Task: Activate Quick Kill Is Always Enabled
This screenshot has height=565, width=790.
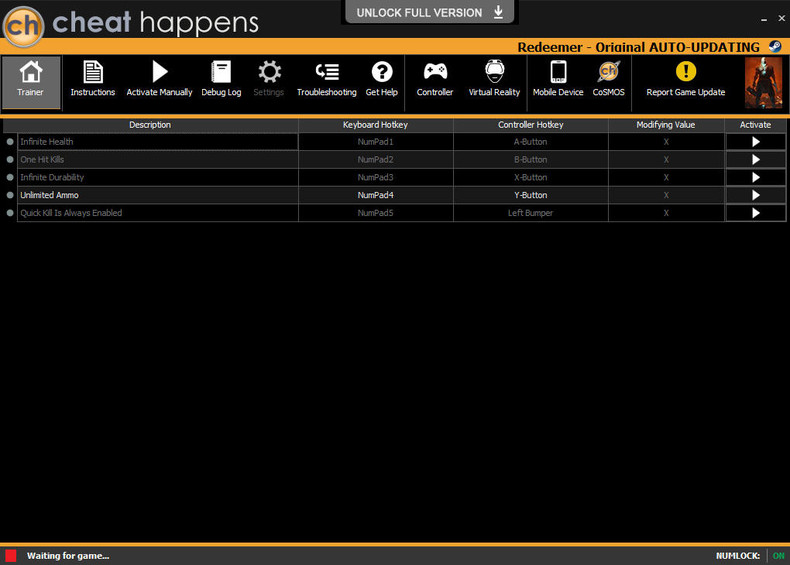Action: coord(755,213)
